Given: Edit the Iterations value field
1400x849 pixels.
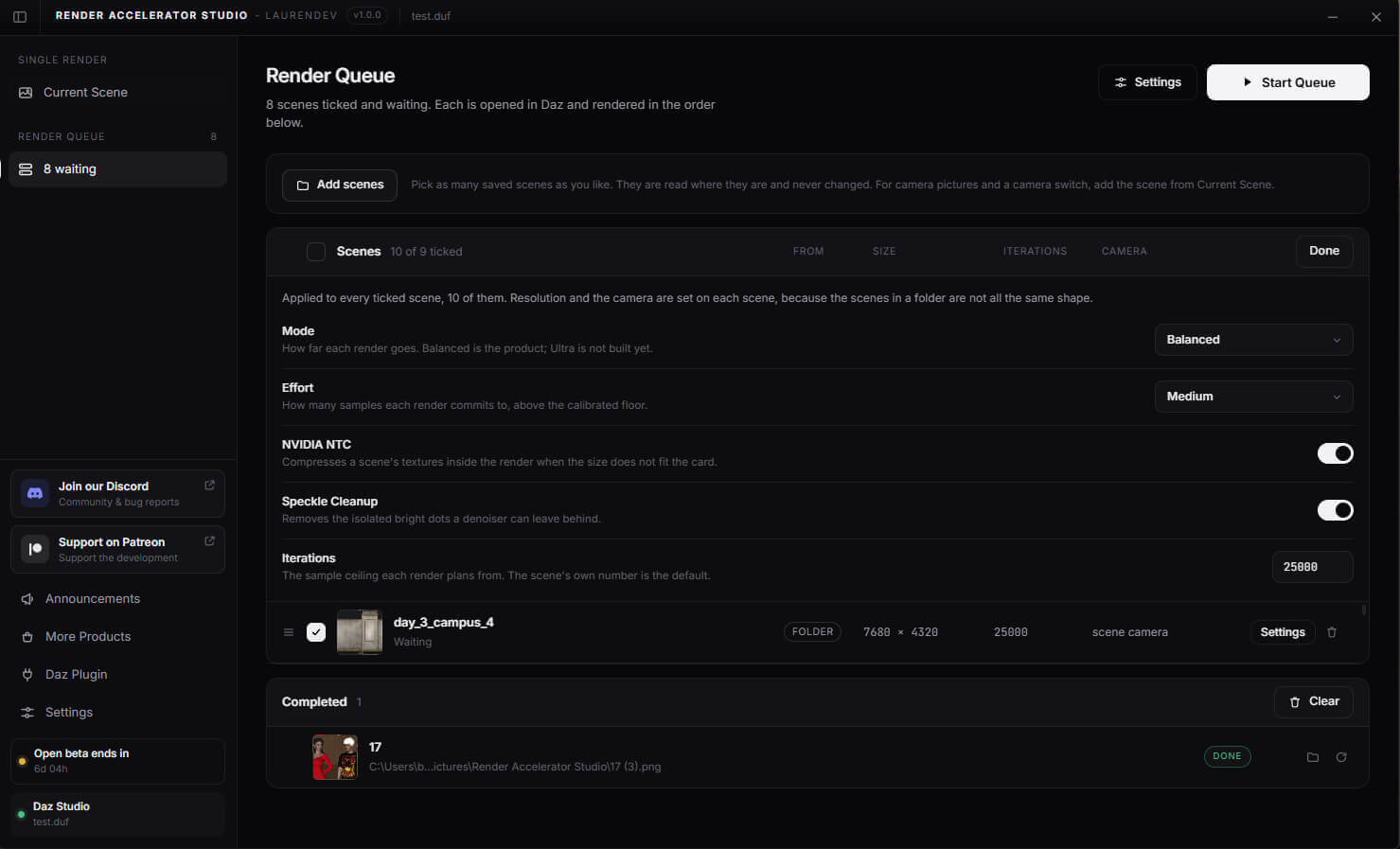Looking at the screenshot, I should 1312,567.
